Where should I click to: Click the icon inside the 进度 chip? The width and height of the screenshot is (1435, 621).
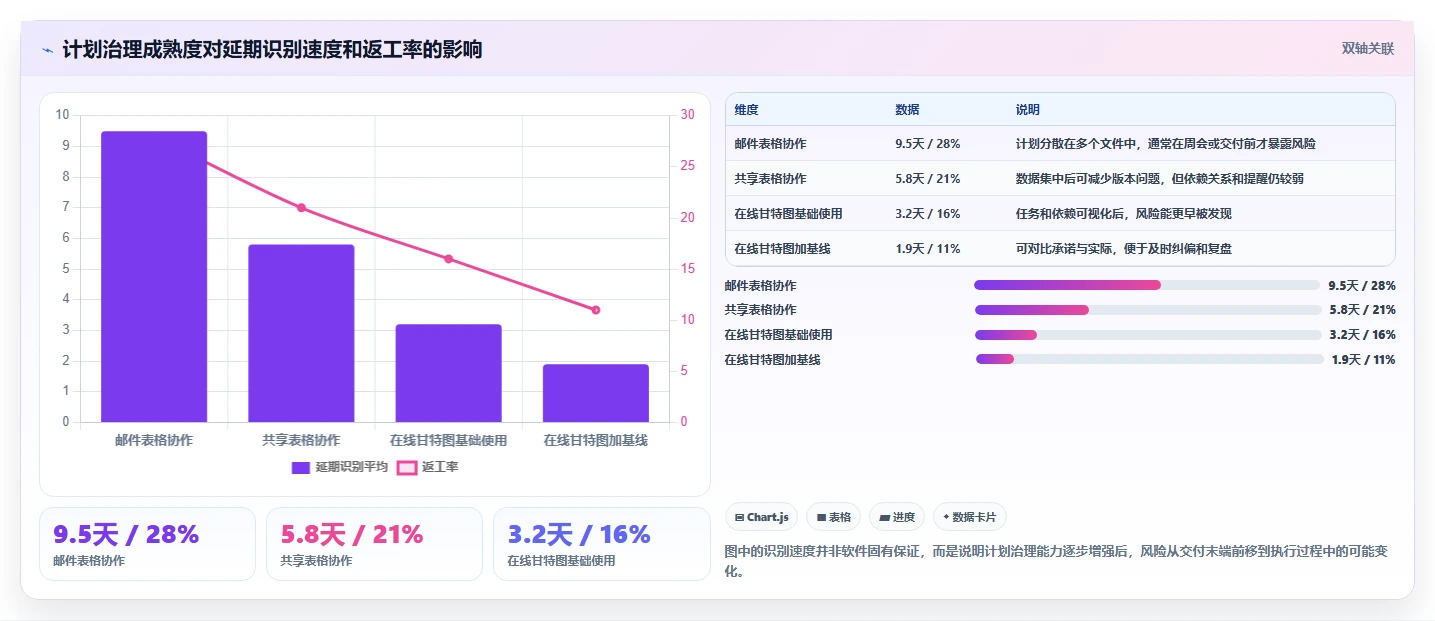click(884, 518)
